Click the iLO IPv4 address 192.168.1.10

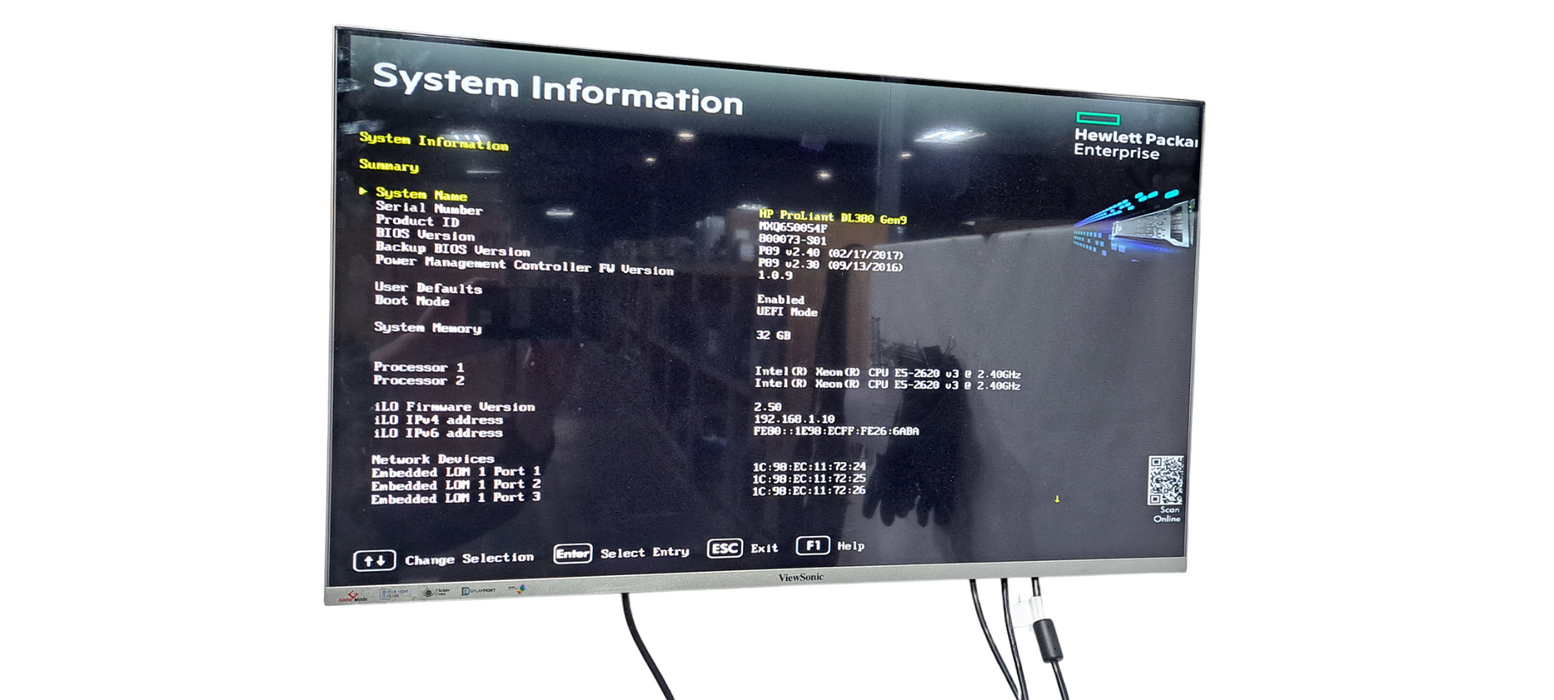tap(794, 419)
